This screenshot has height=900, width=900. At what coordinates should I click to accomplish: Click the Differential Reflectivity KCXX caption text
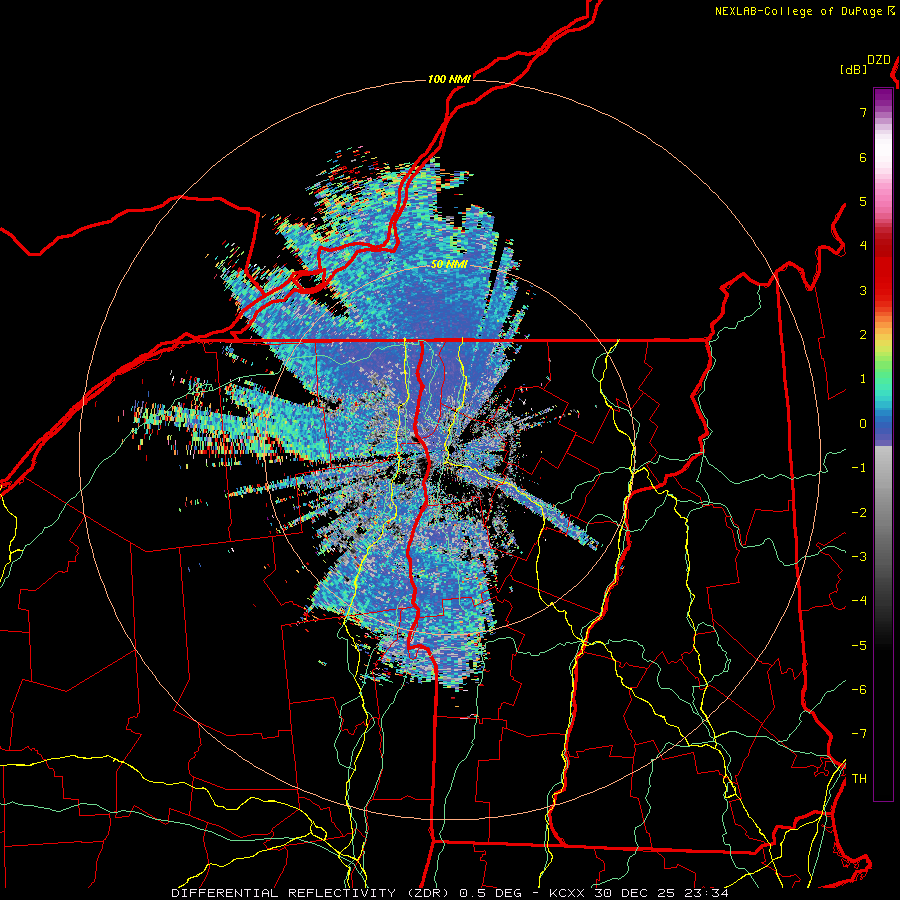[x=450, y=893]
